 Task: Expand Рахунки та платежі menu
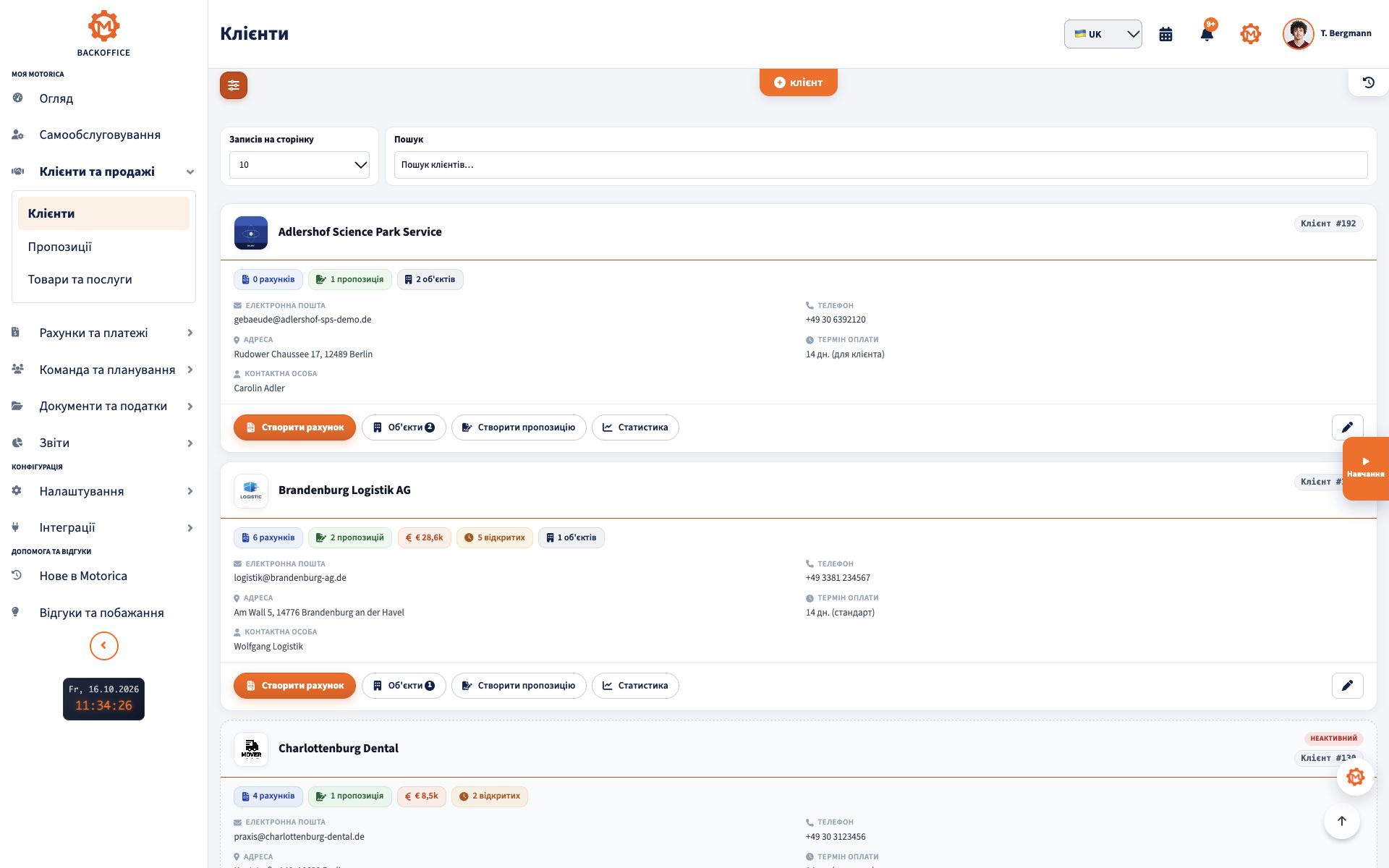tap(103, 333)
